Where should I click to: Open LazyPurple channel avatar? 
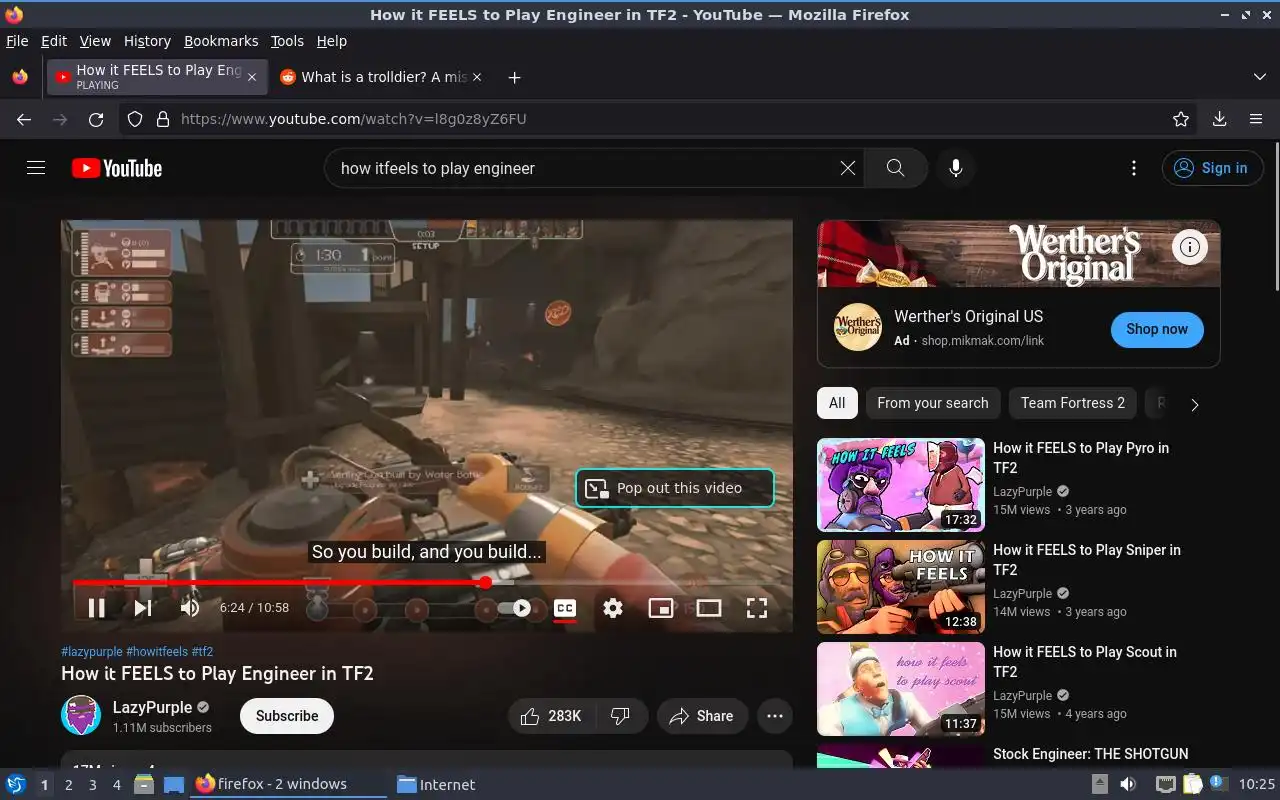81,716
